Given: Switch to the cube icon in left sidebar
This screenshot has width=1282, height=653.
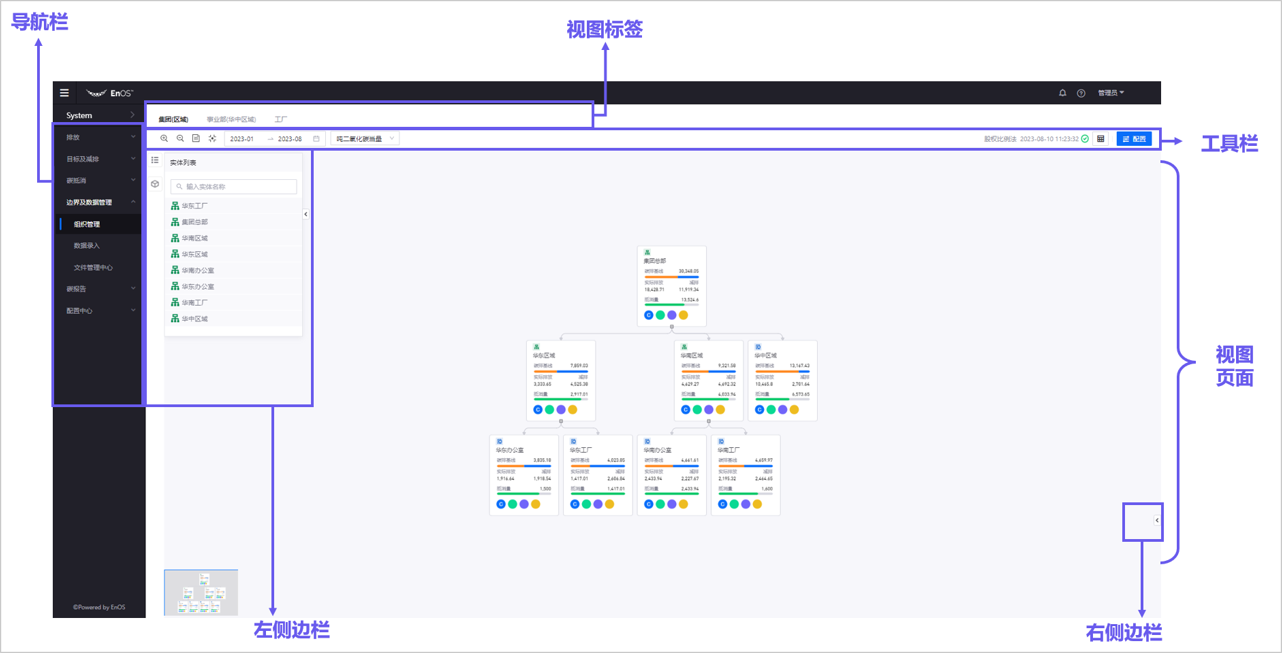Looking at the screenshot, I should (x=155, y=184).
